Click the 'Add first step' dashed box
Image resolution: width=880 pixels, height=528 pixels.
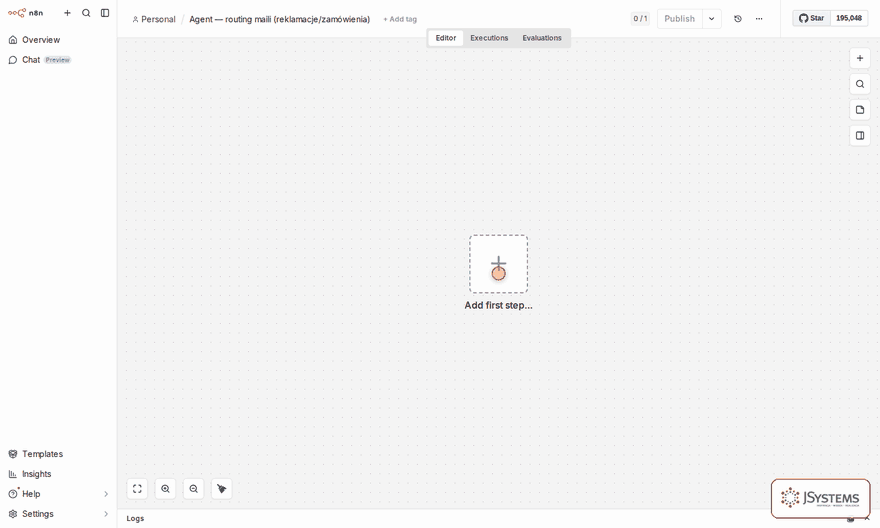(498, 264)
